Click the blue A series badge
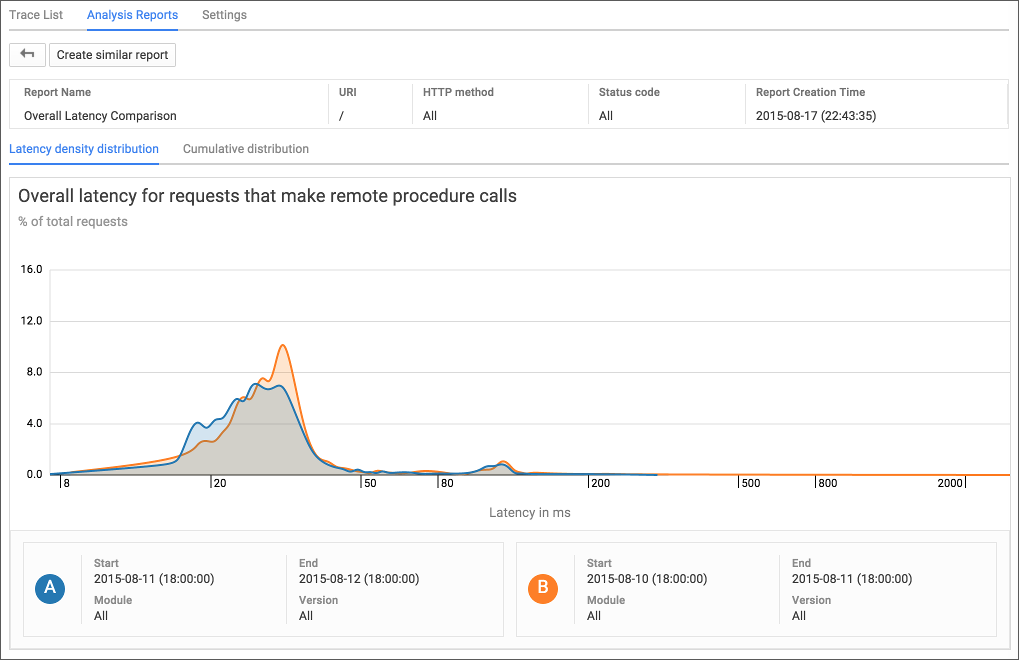 pos(48,588)
